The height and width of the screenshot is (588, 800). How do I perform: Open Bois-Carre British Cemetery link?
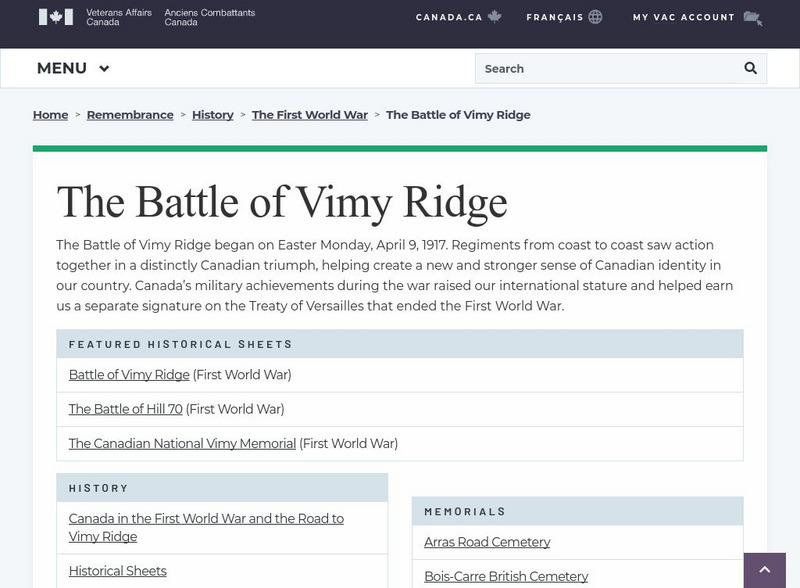point(506,576)
